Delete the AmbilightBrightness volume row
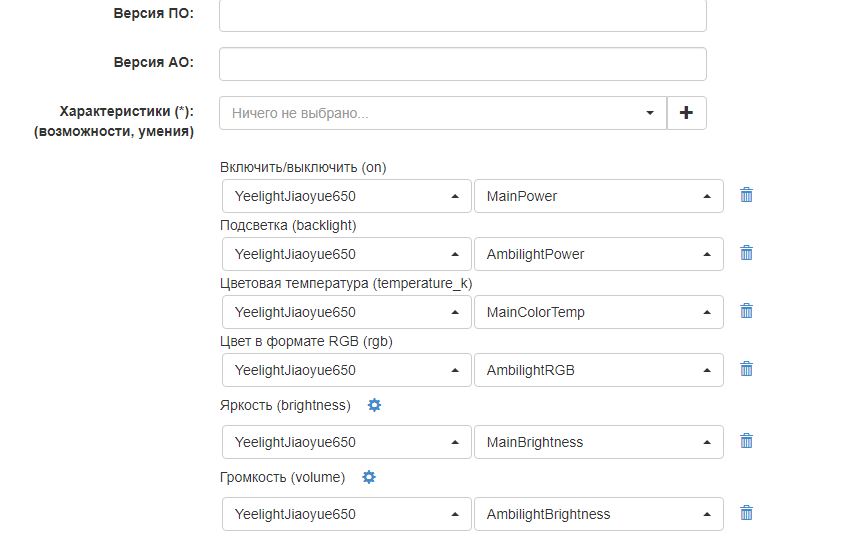This screenshot has height=560, width=857. (x=746, y=513)
